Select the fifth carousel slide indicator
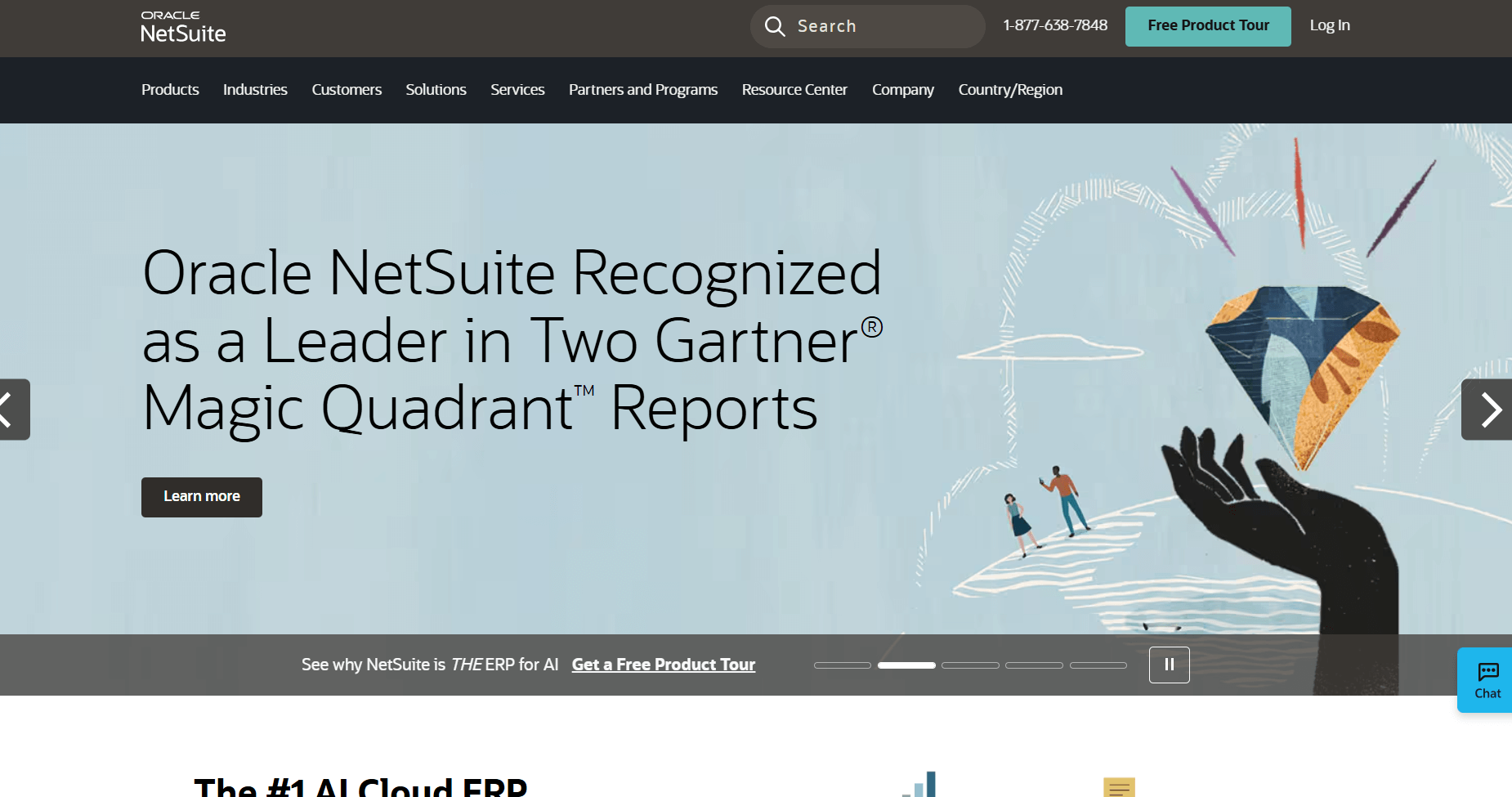 [x=1098, y=665]
